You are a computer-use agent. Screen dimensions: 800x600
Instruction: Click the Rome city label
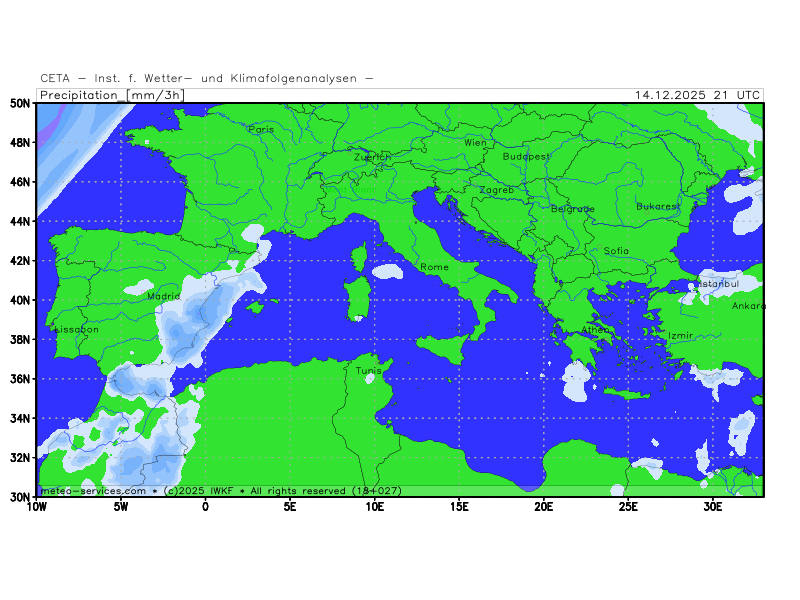point(434,267)
